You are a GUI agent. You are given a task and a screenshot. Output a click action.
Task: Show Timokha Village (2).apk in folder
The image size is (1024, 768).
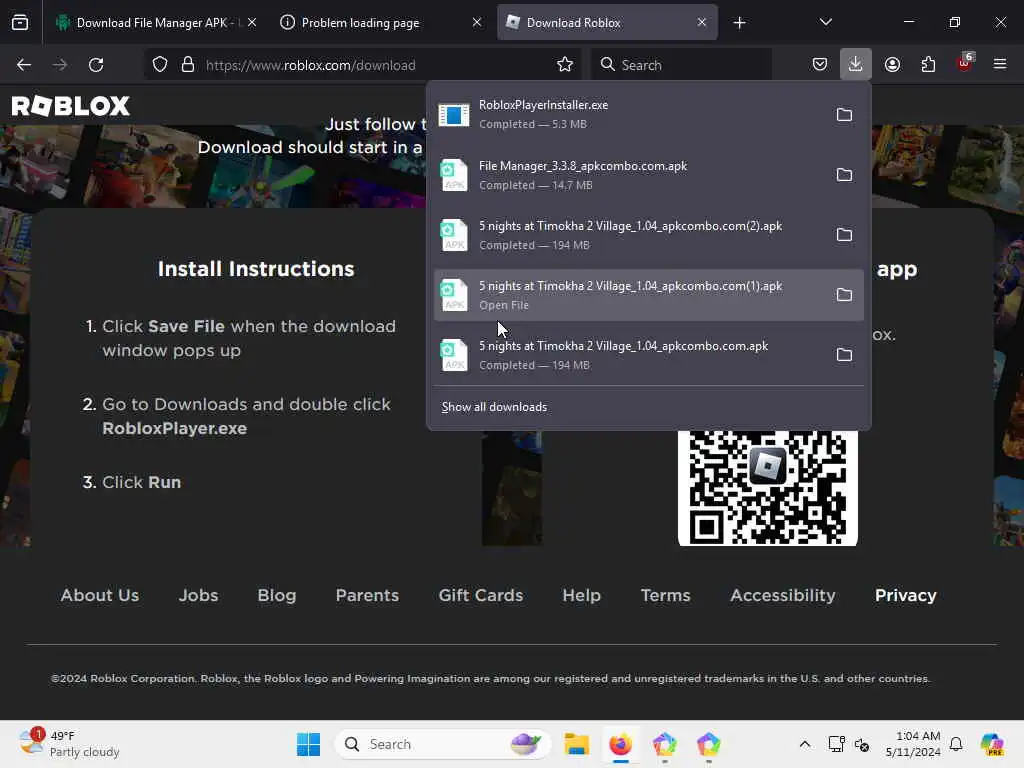(844, 235)
